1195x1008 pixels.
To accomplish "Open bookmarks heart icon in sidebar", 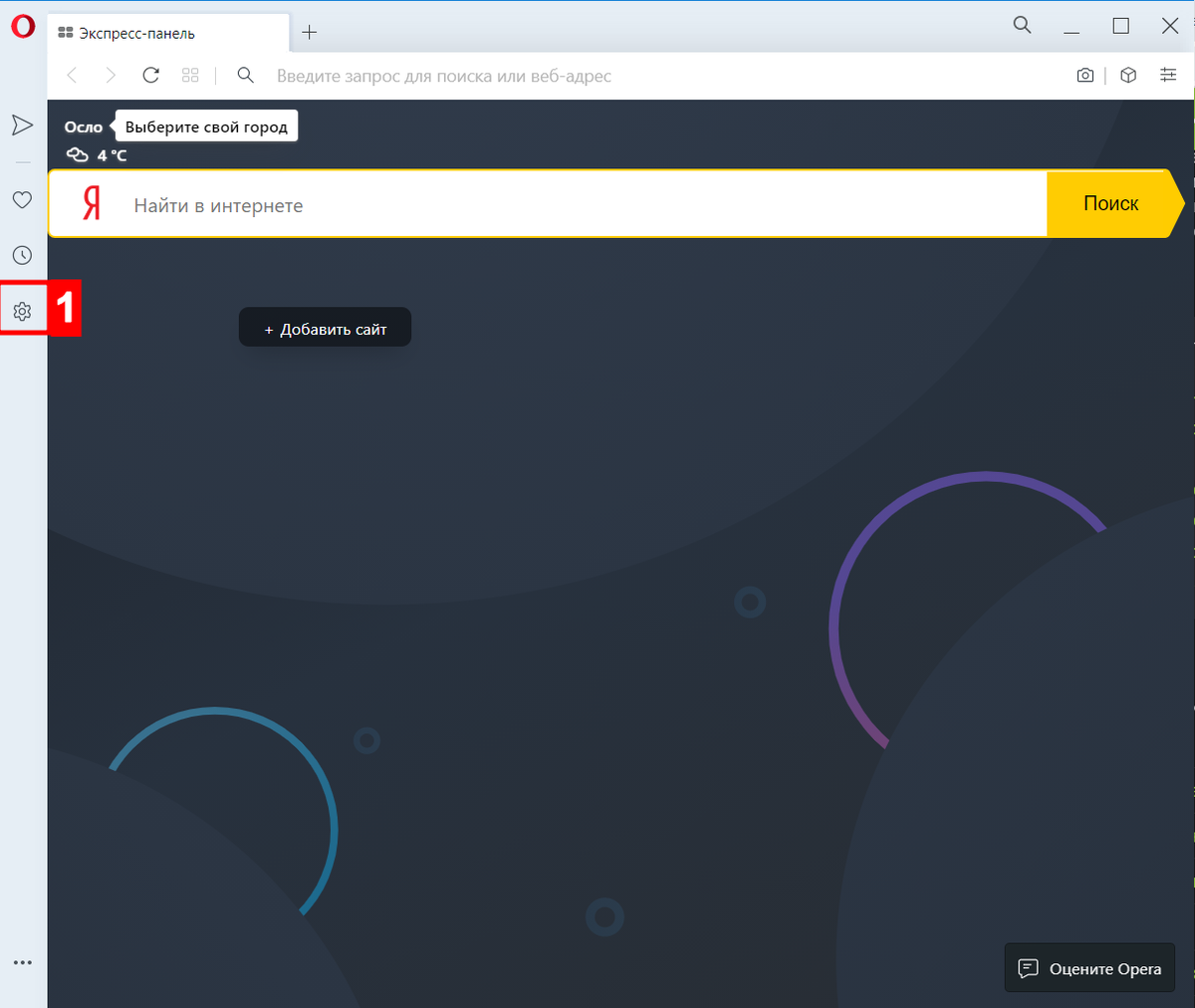I will 22,200.
